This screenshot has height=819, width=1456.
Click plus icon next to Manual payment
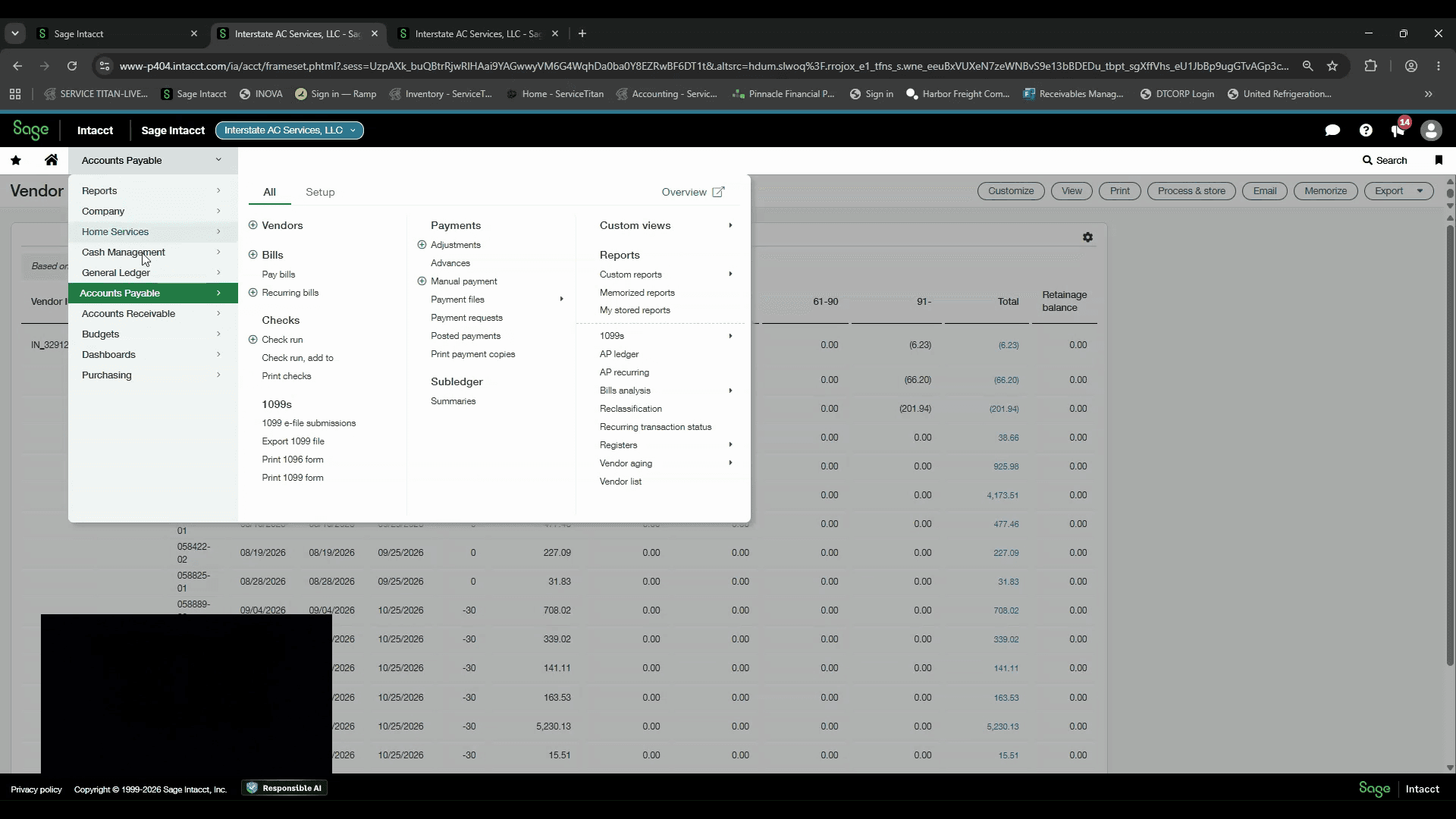click(422, 281)
